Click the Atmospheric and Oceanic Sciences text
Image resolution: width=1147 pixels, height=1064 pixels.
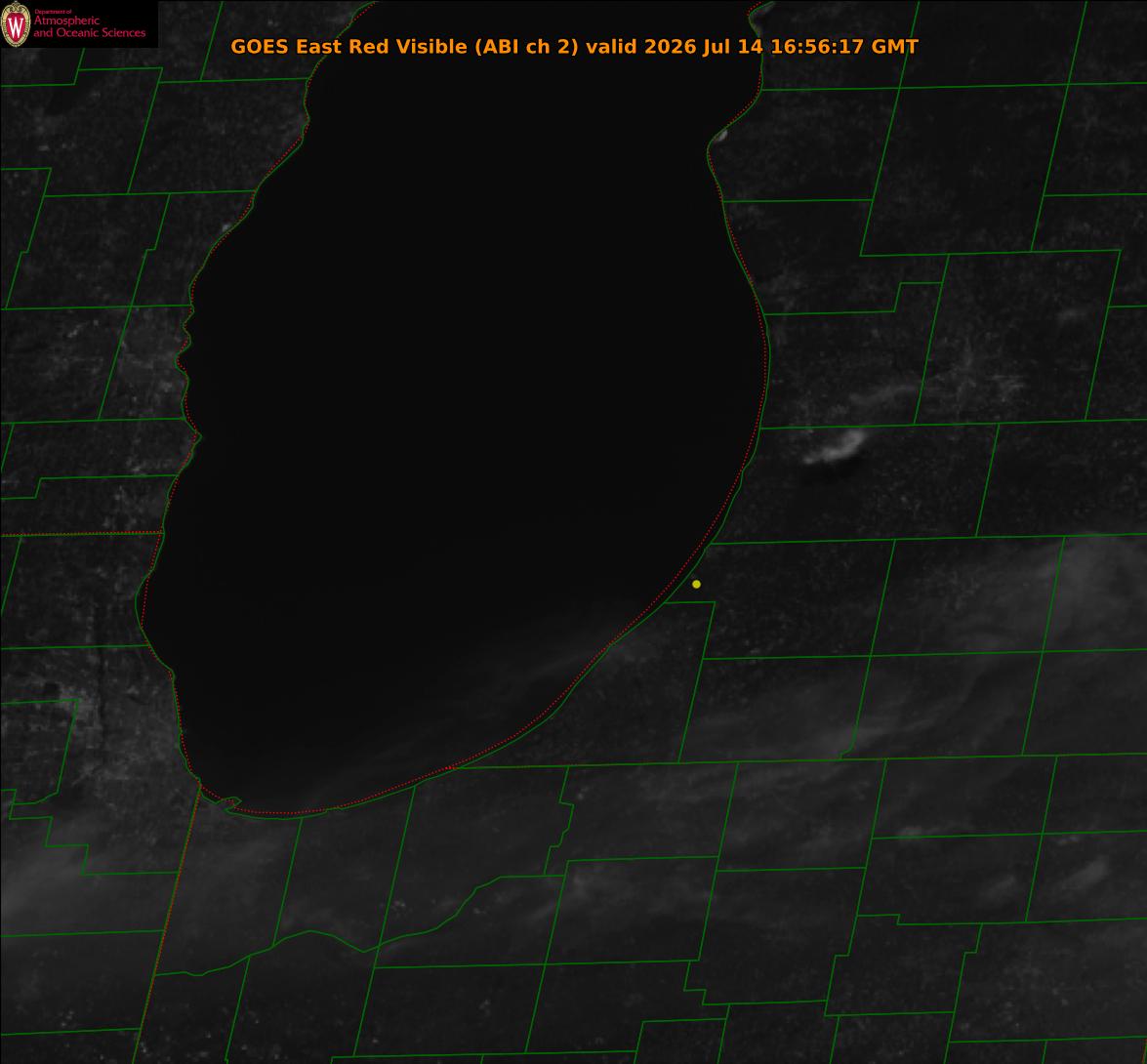89,26
